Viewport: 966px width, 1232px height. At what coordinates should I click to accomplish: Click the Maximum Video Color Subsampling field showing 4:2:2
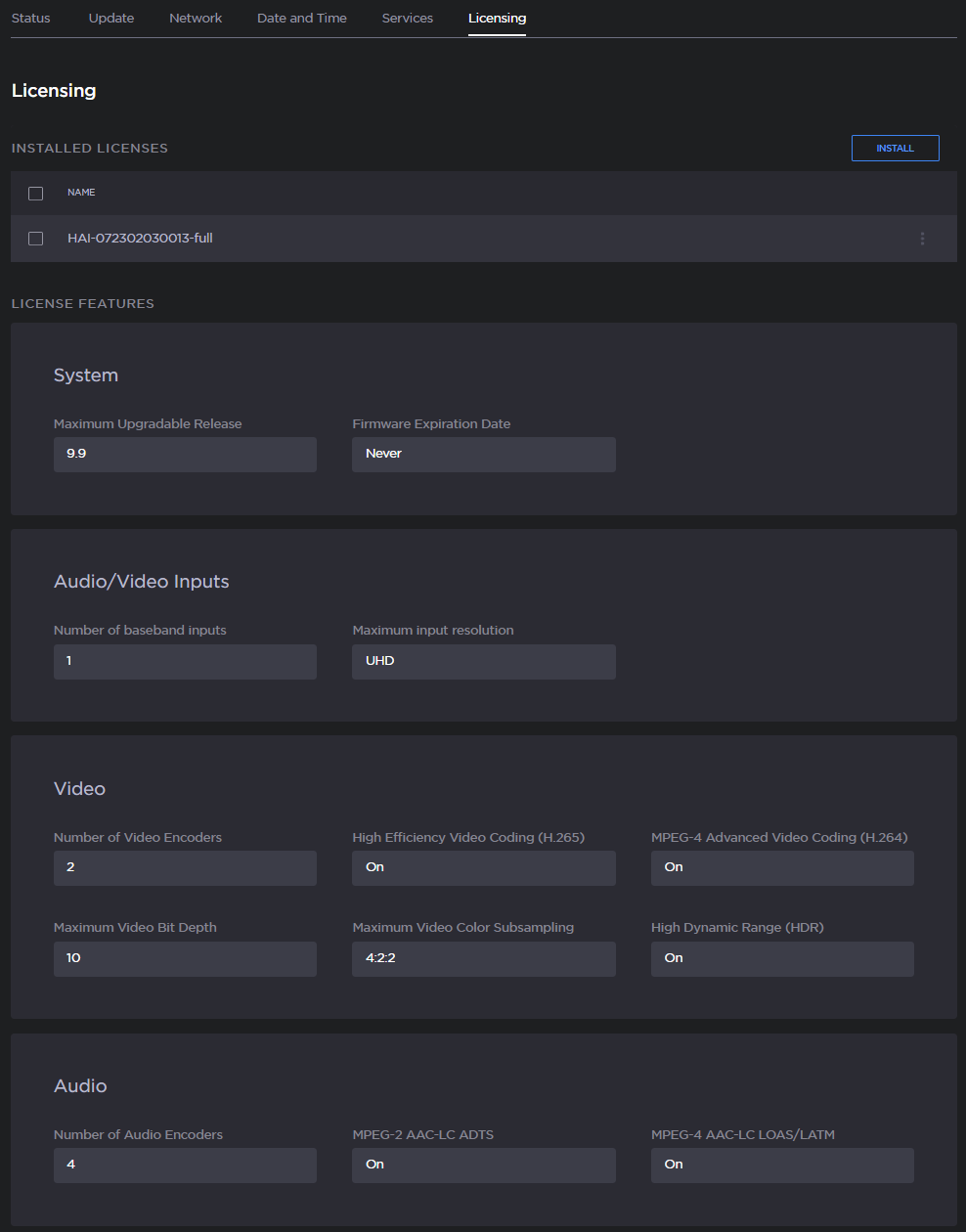[x=483, y=958]
